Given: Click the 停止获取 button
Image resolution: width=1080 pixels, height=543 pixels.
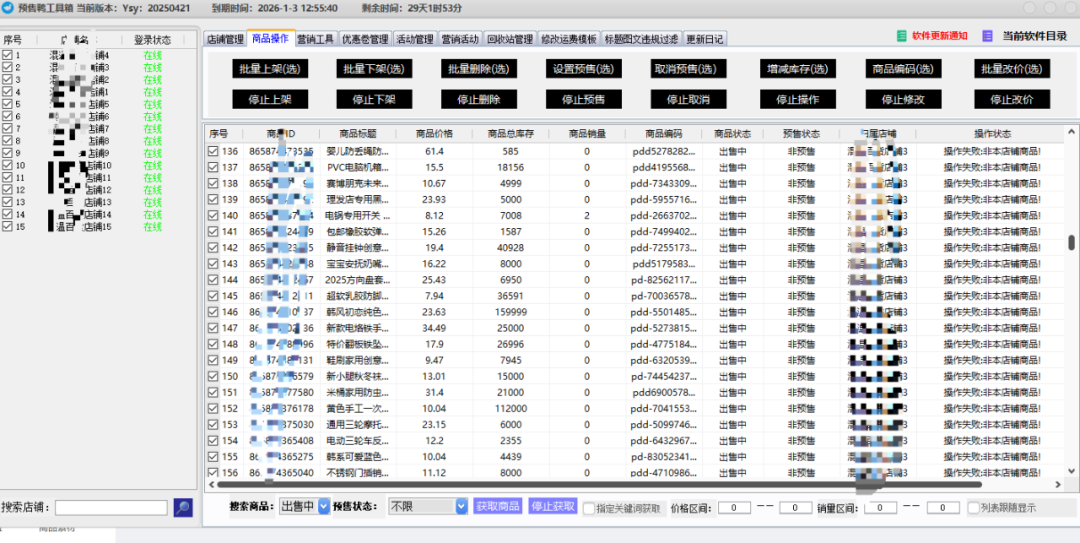Looking at the screenshot, I should [553, 506].
